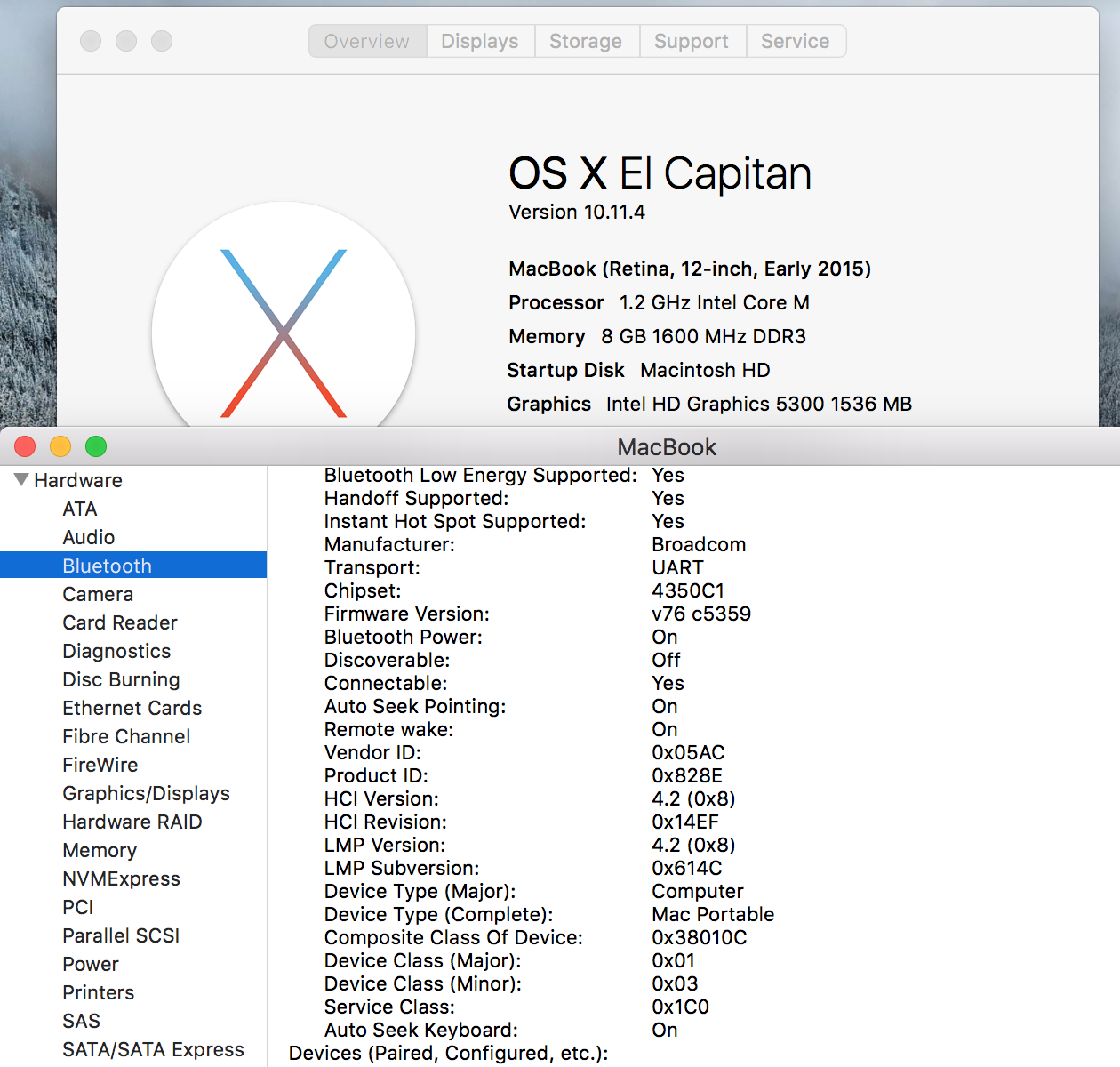Select ATA in the hardware list
The height and width of the screenshot is (1067, 1120).
tap(80, 509)
